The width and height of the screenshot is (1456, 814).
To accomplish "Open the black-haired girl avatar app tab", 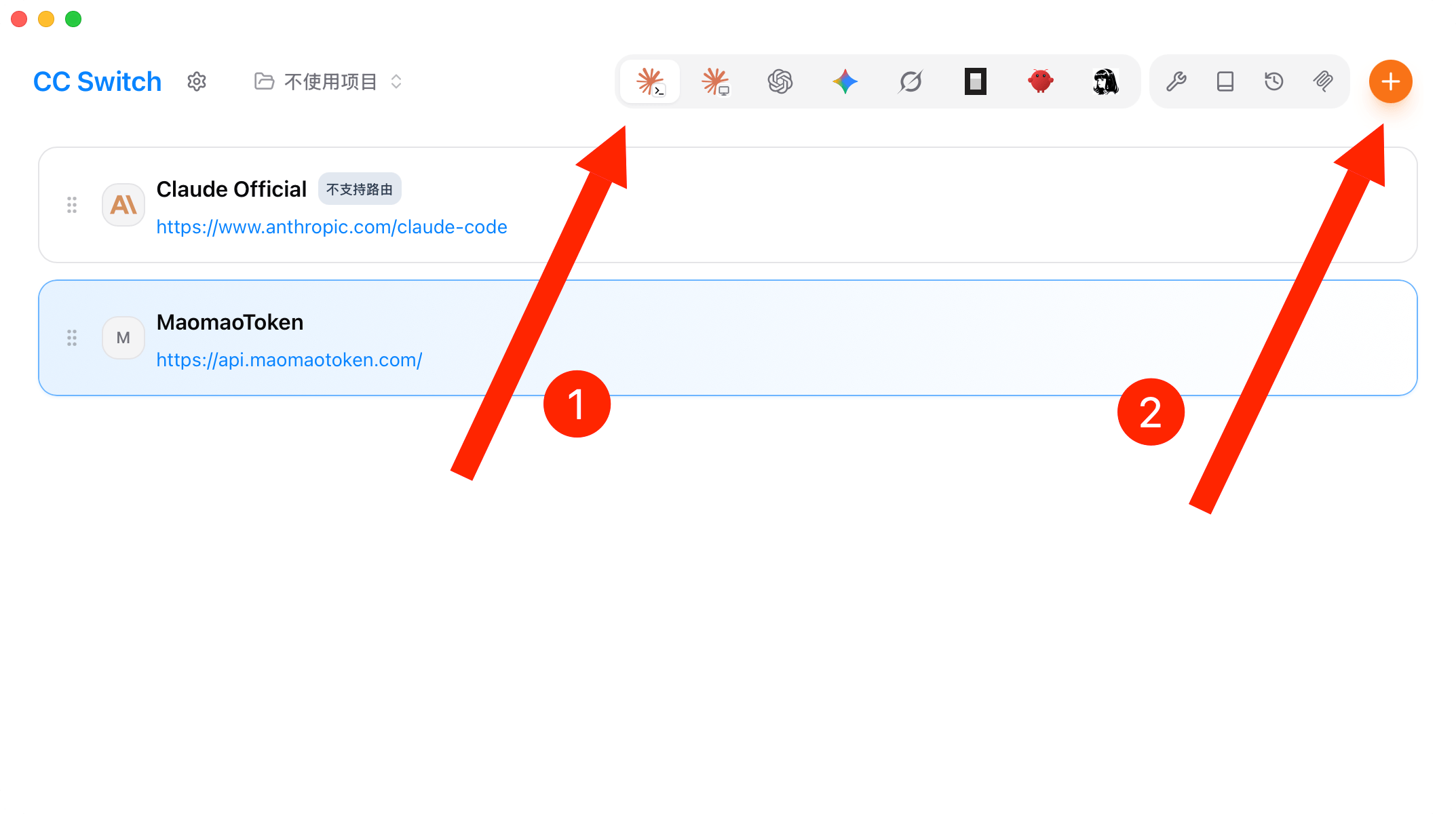I will (x=1106, y=82).
